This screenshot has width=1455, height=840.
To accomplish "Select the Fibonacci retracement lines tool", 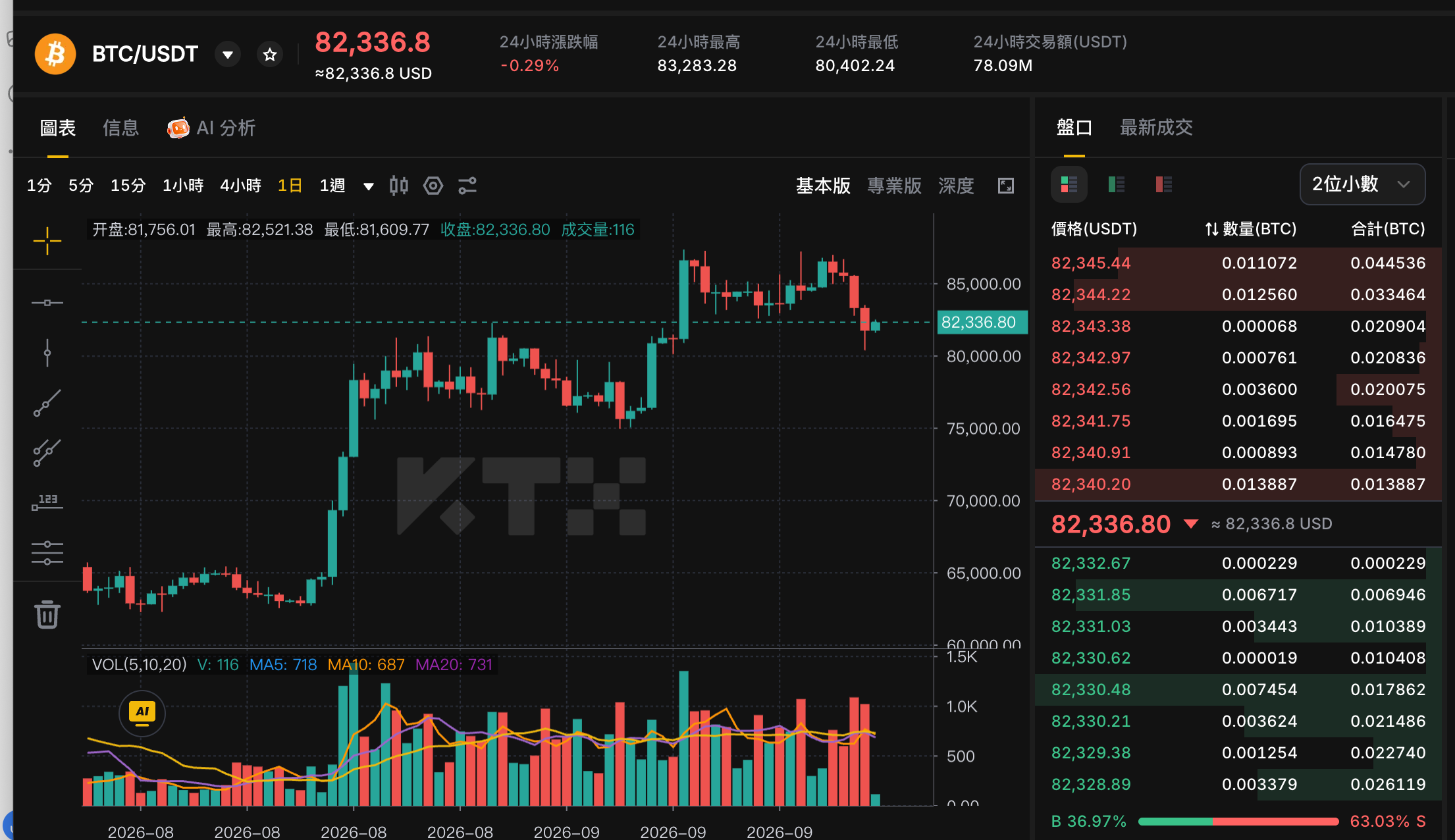I will 47,553.
